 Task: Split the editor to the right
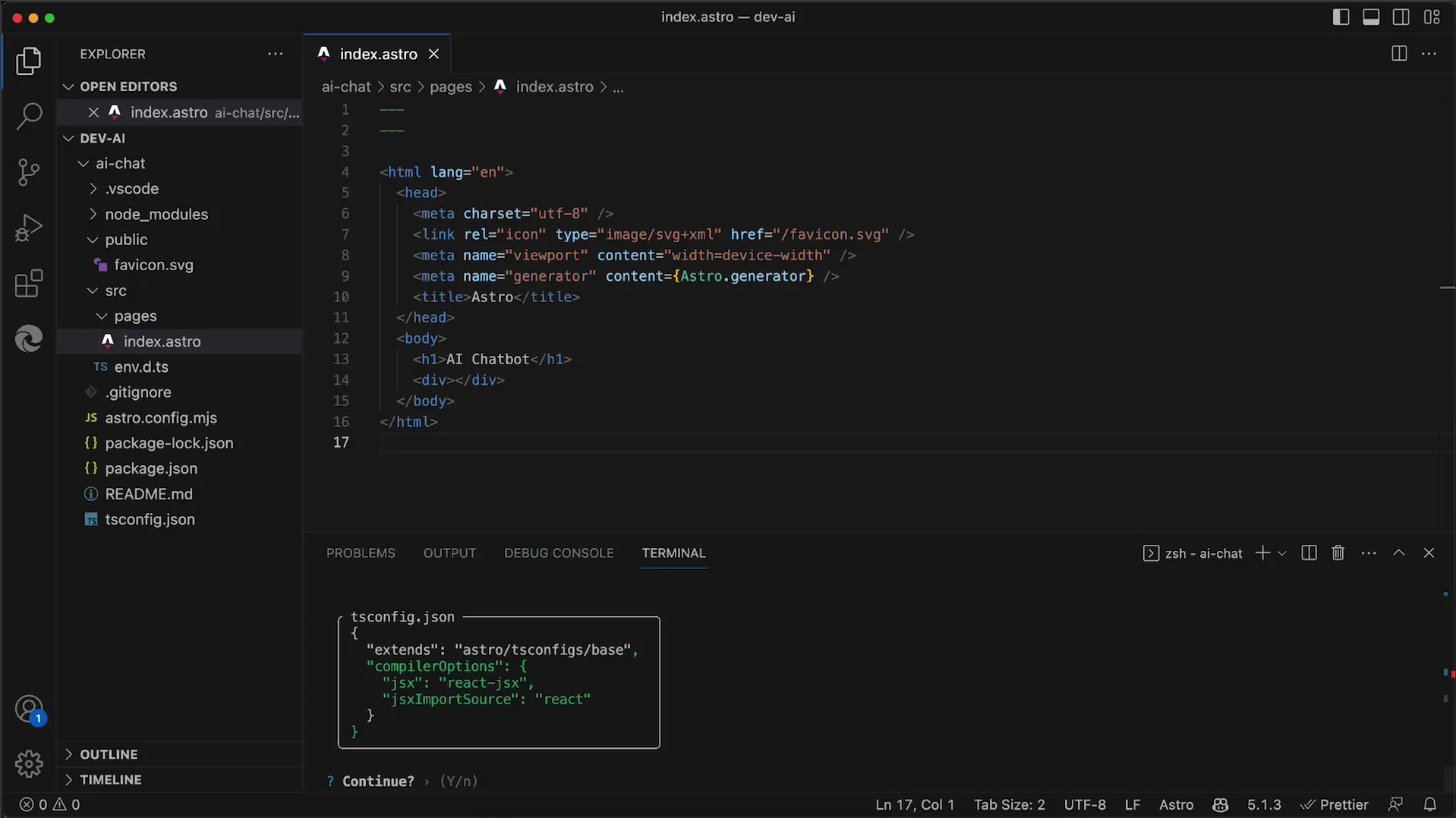(1399, 54)
